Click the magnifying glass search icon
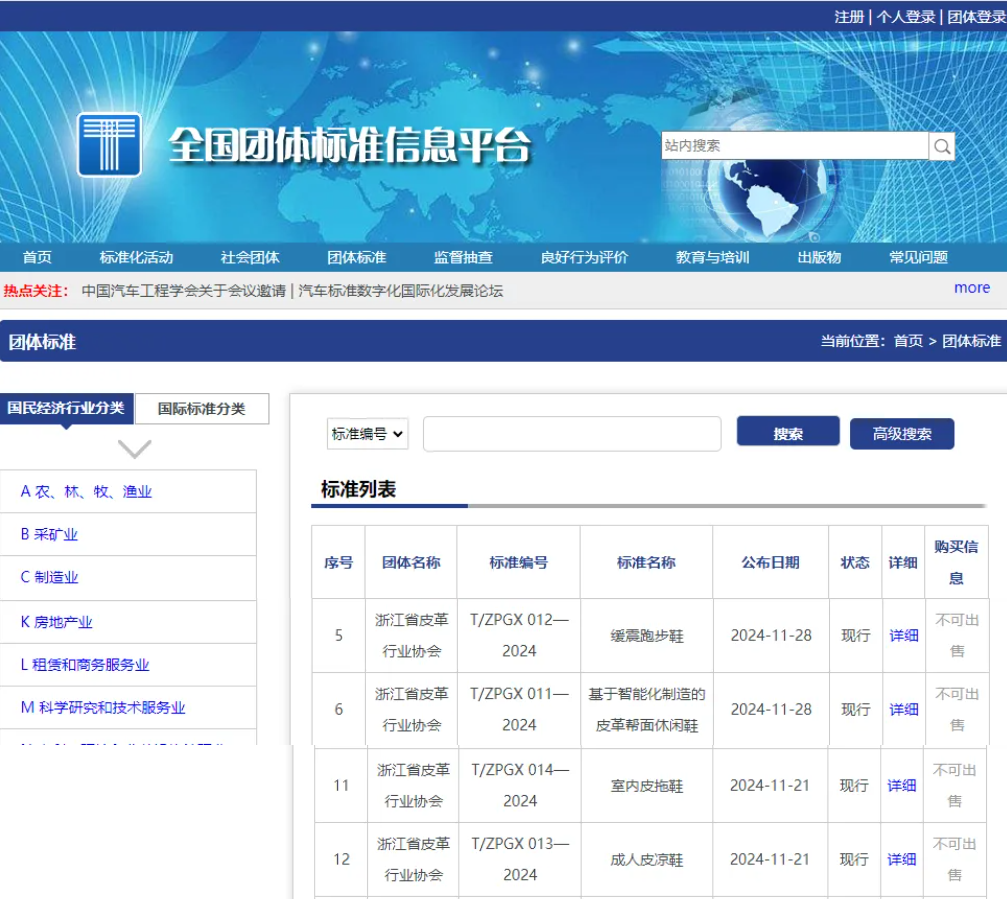Image resolution: width=1007 pixels, height=904 pixels. coord(942,147)
